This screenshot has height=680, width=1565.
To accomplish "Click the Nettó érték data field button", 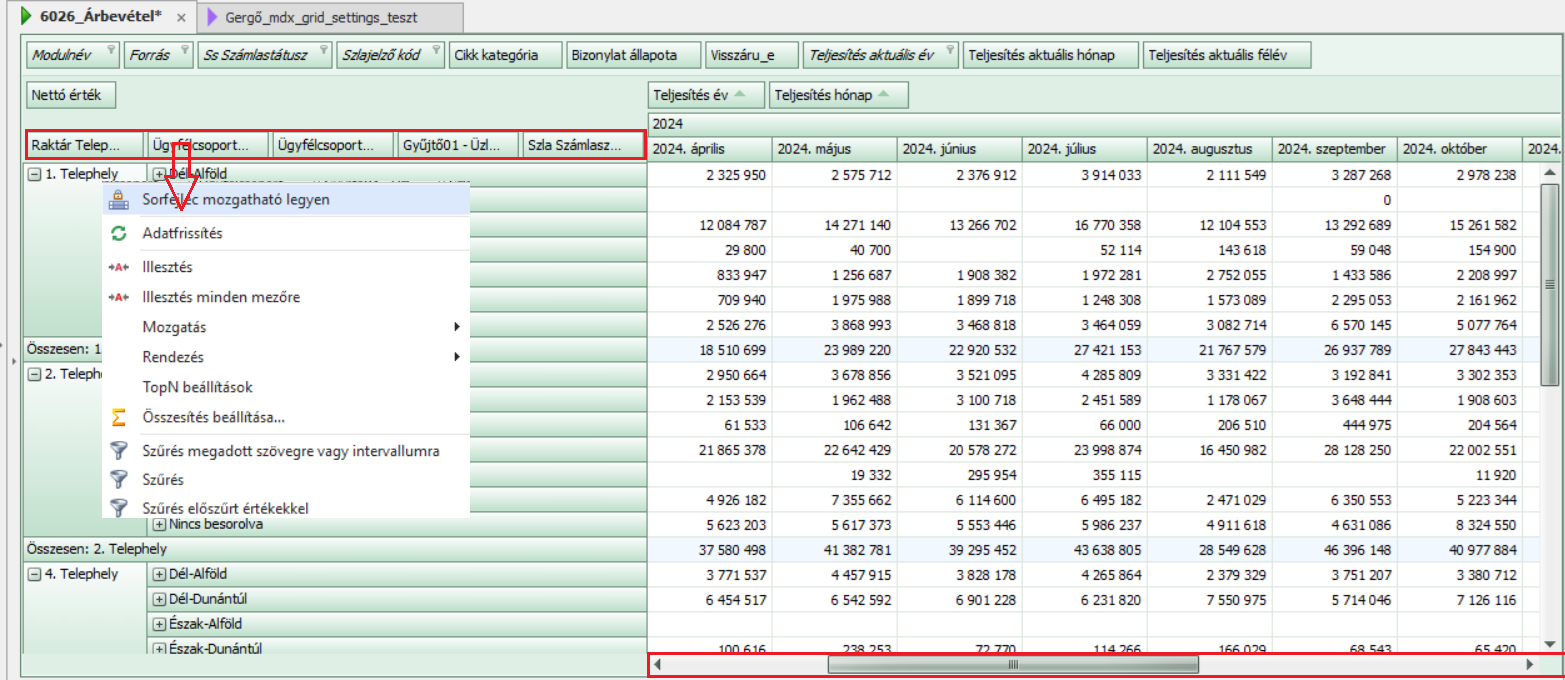I will click(x=72, y=95).
